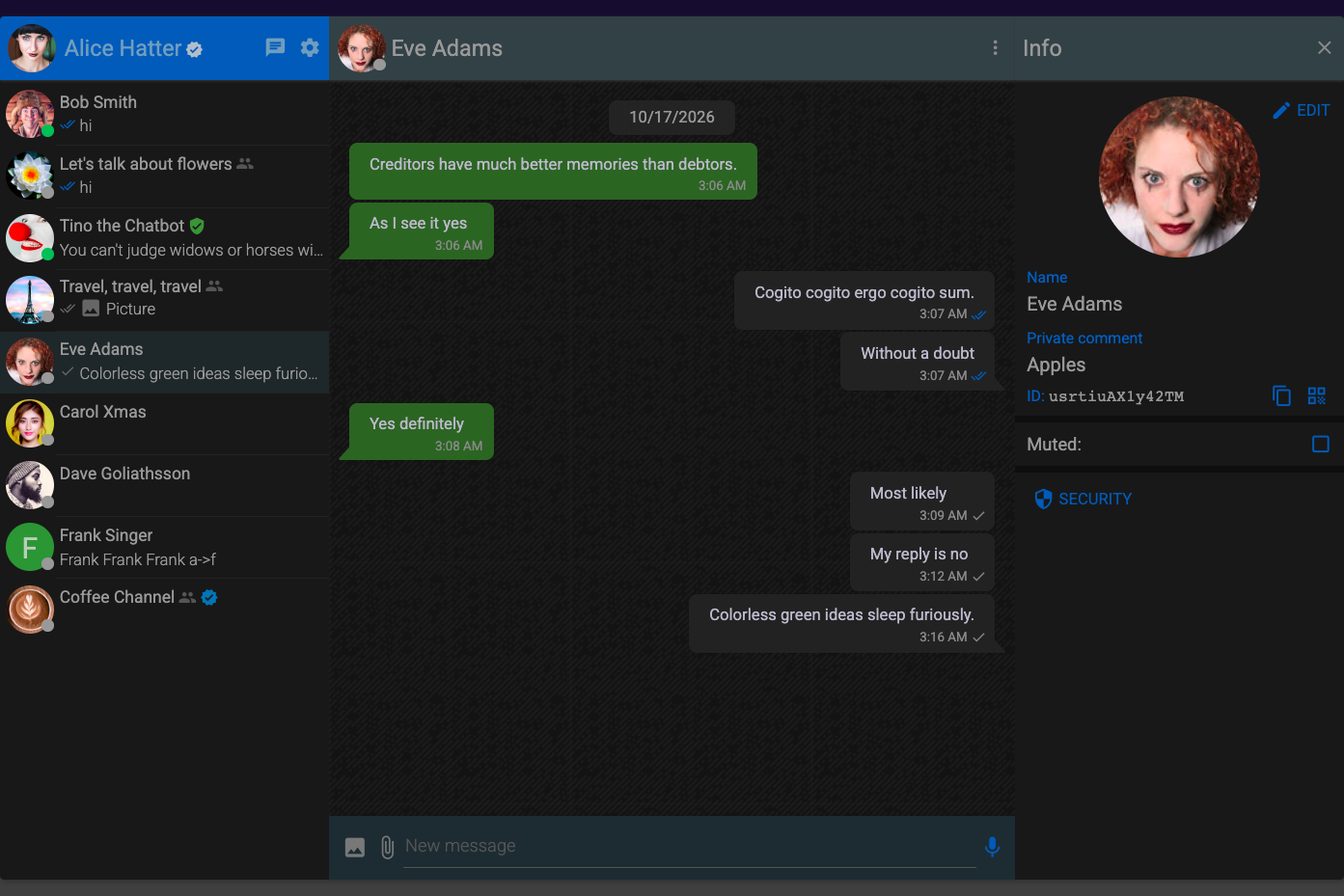Viewport: 1344px width, 896px height.
Task: Open the chat options three-dot menu
Action: pos(996,48)
